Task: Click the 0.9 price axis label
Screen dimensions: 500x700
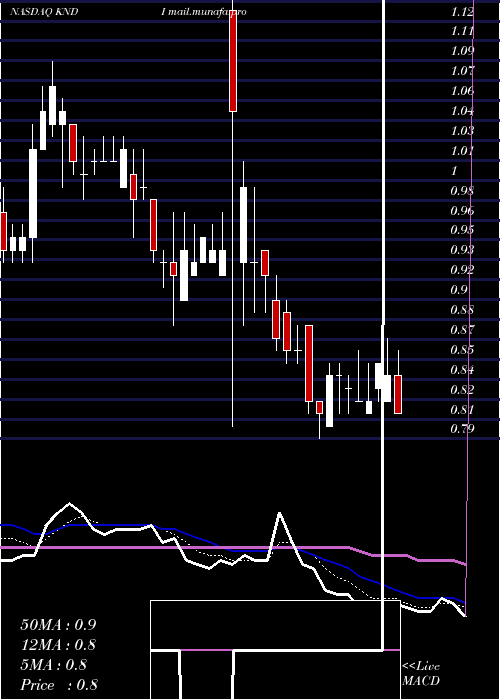Action: [x=458, y=290]
